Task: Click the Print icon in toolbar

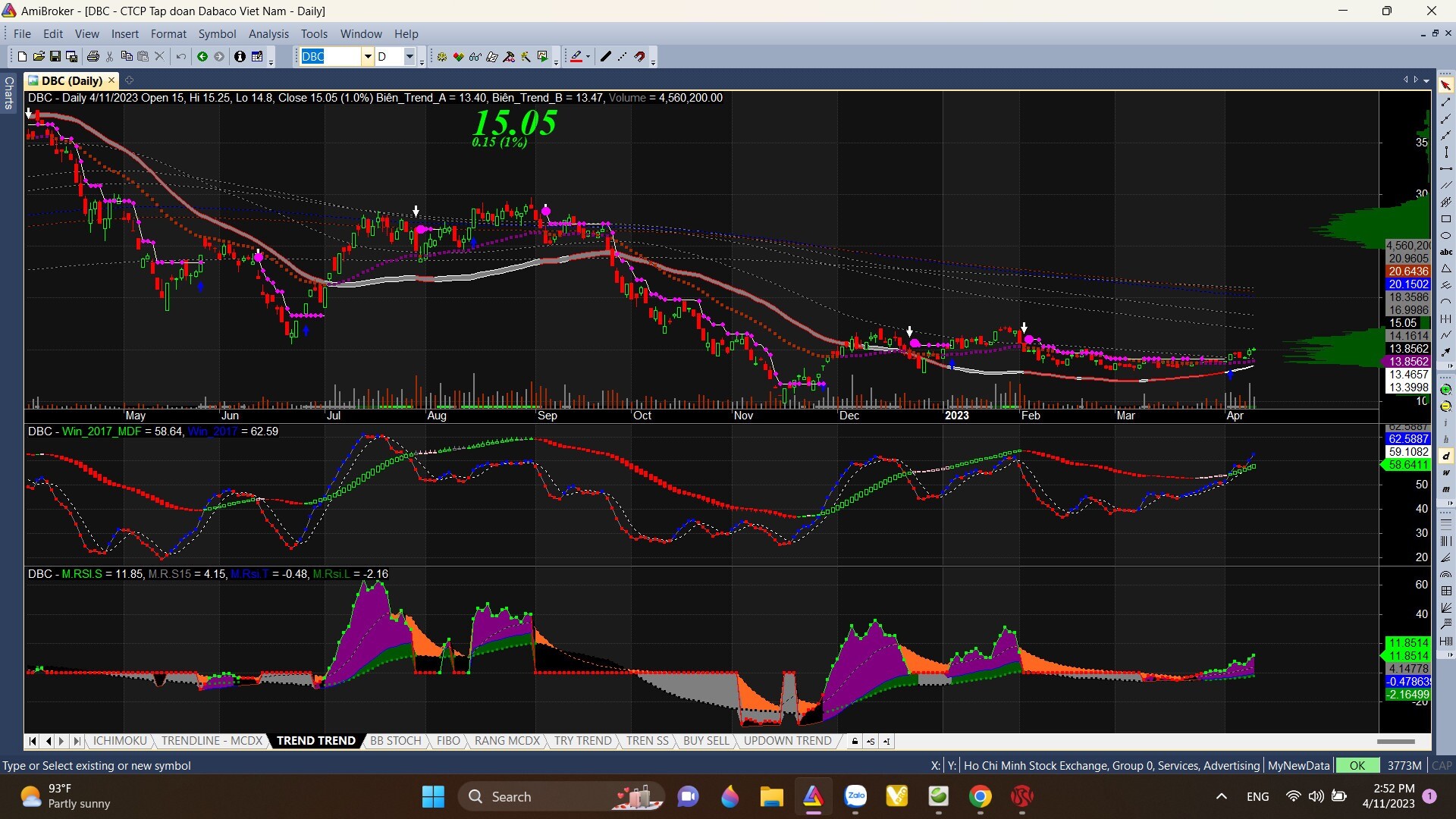Action: (93, 57)
